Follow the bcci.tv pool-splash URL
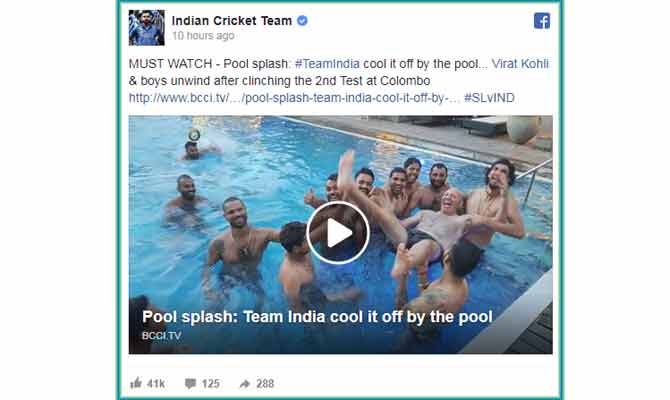Viewport: 670px width, 400px height. click(x=294, y=98)
